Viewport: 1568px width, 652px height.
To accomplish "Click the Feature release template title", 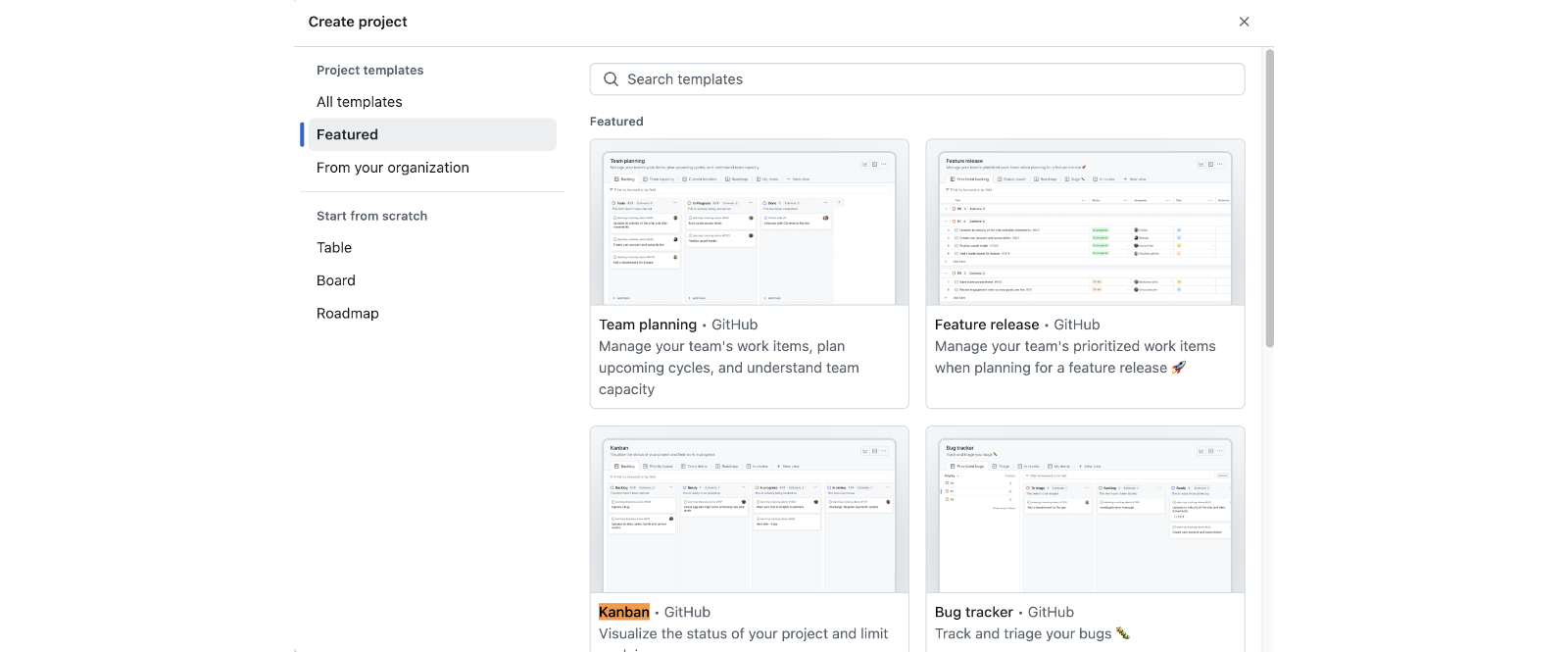I will [986, 325].
